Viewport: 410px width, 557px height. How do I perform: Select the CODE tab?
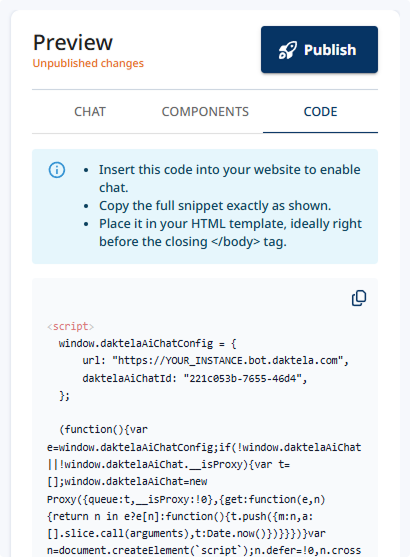point(320,112)
